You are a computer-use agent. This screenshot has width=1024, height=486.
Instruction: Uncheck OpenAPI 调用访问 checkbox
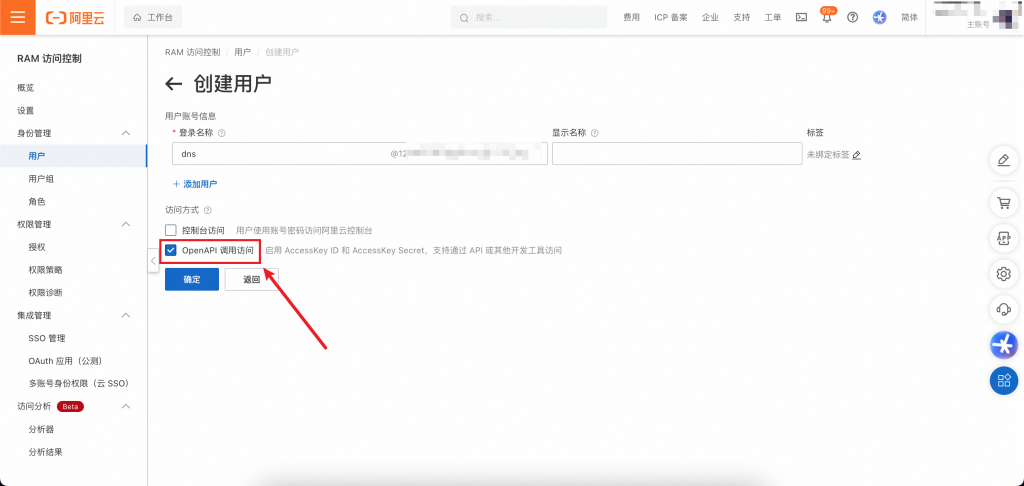(171, 250)
